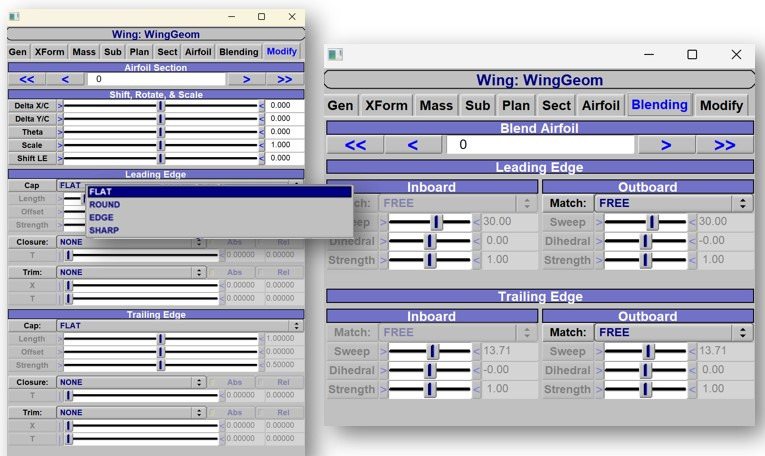Click the >> button under Blend Airfoil

click(x=724, y=145)
